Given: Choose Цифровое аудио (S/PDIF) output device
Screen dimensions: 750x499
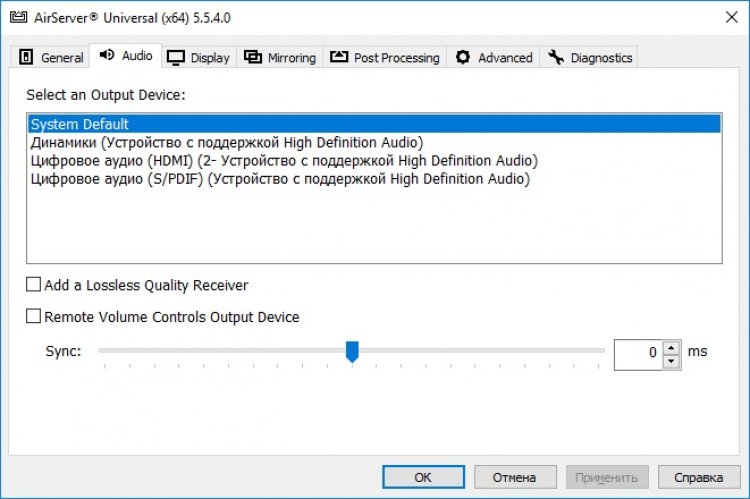Looking at the screenshot, I should [x=279, y=179].
